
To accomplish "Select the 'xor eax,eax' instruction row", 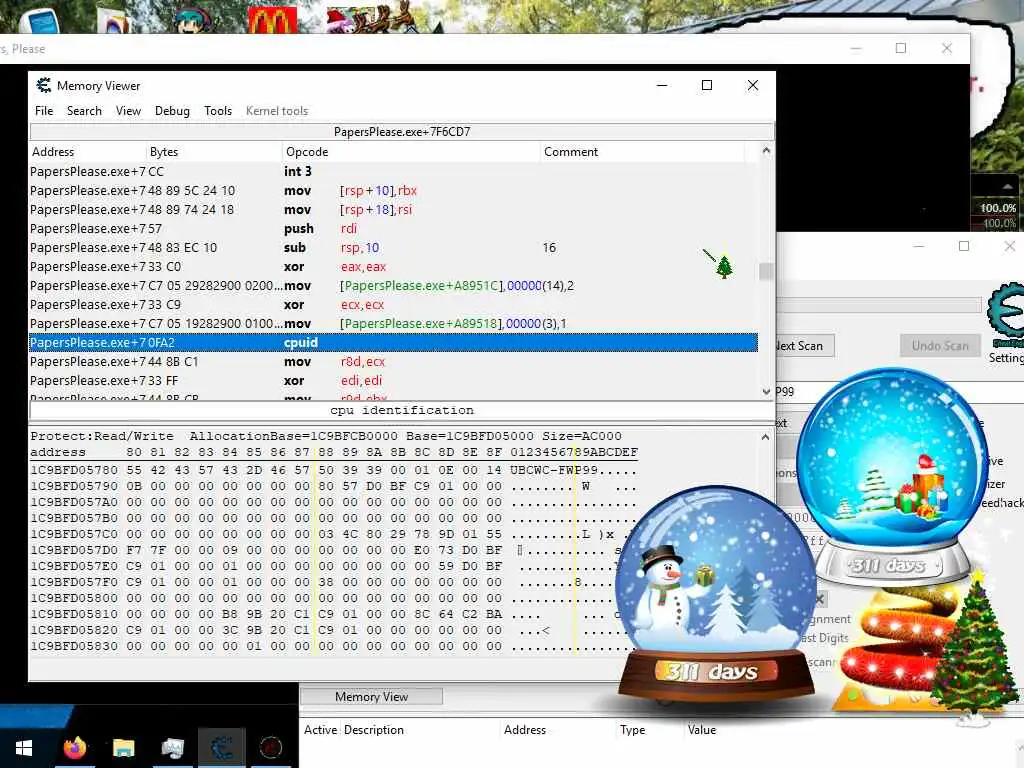I will pyautogui.click(x=393, y=266).
